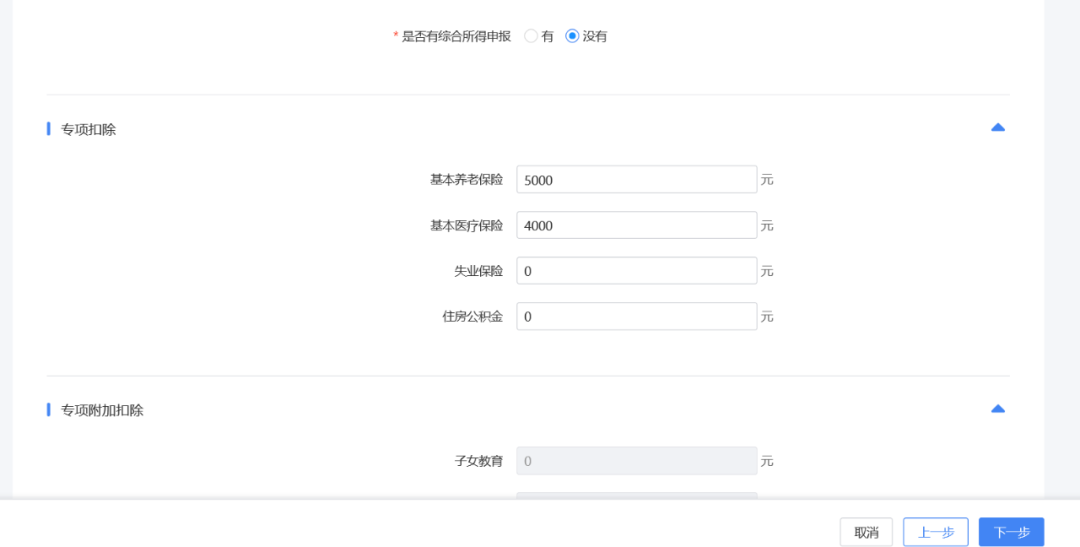The width and height of the screenshot is (1080, 547).
Task: Click the 失业保险 text label
Action: [x=478, y=271]
